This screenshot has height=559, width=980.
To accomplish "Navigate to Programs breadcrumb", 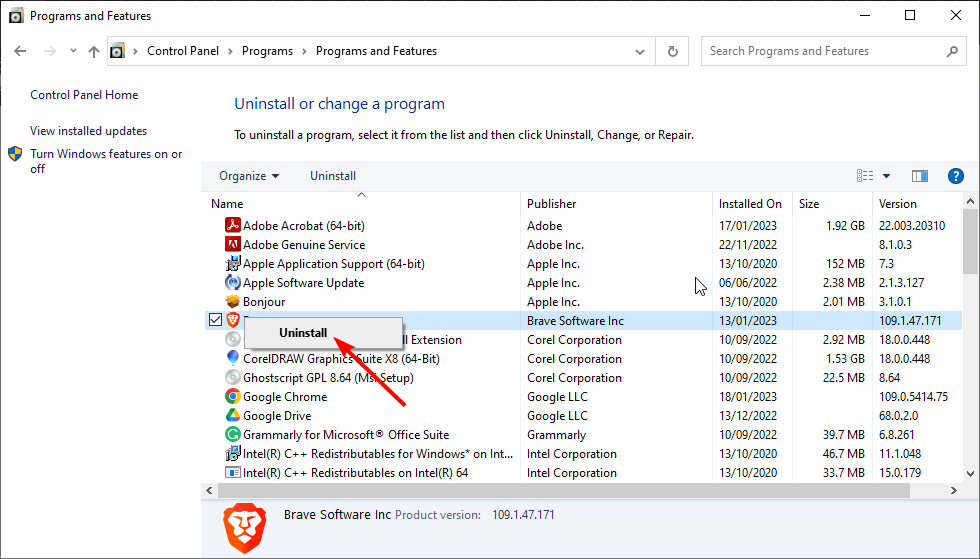I will click(x=268, y=51).
